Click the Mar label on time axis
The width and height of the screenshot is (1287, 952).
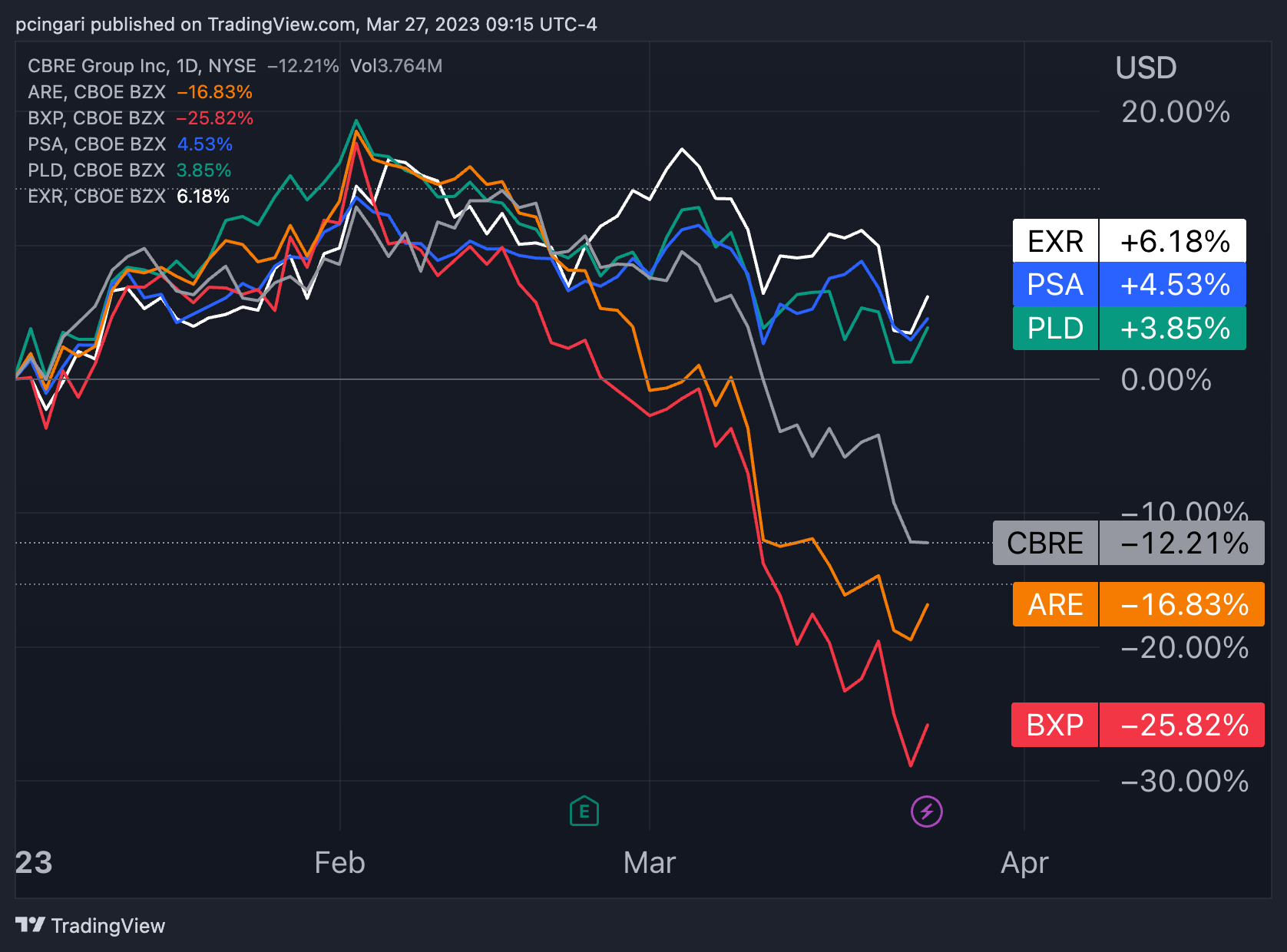(650, 863)
